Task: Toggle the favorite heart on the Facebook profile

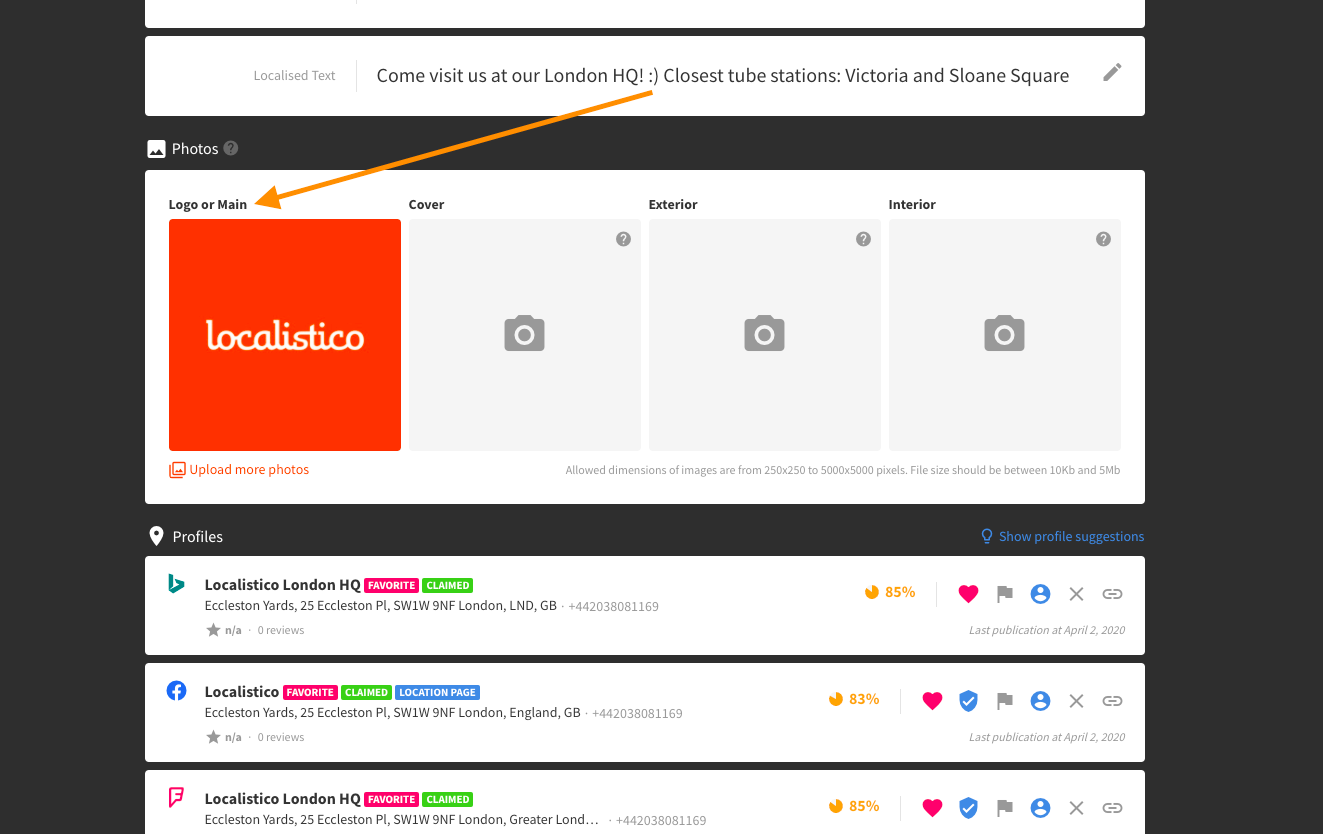Action: pos(932,701)
